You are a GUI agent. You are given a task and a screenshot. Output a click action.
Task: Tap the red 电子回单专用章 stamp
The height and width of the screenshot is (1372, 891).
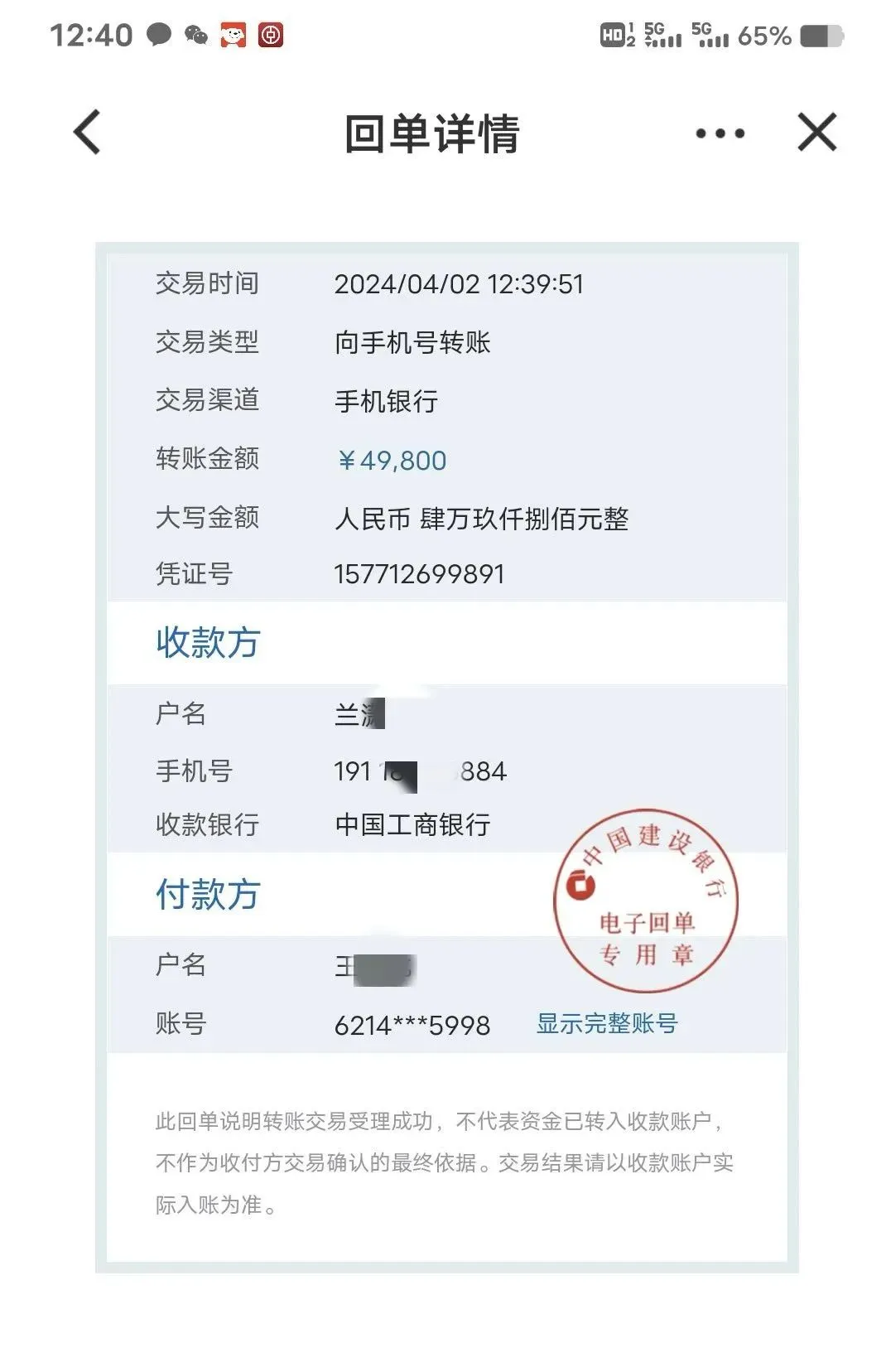tap(646, 900)
